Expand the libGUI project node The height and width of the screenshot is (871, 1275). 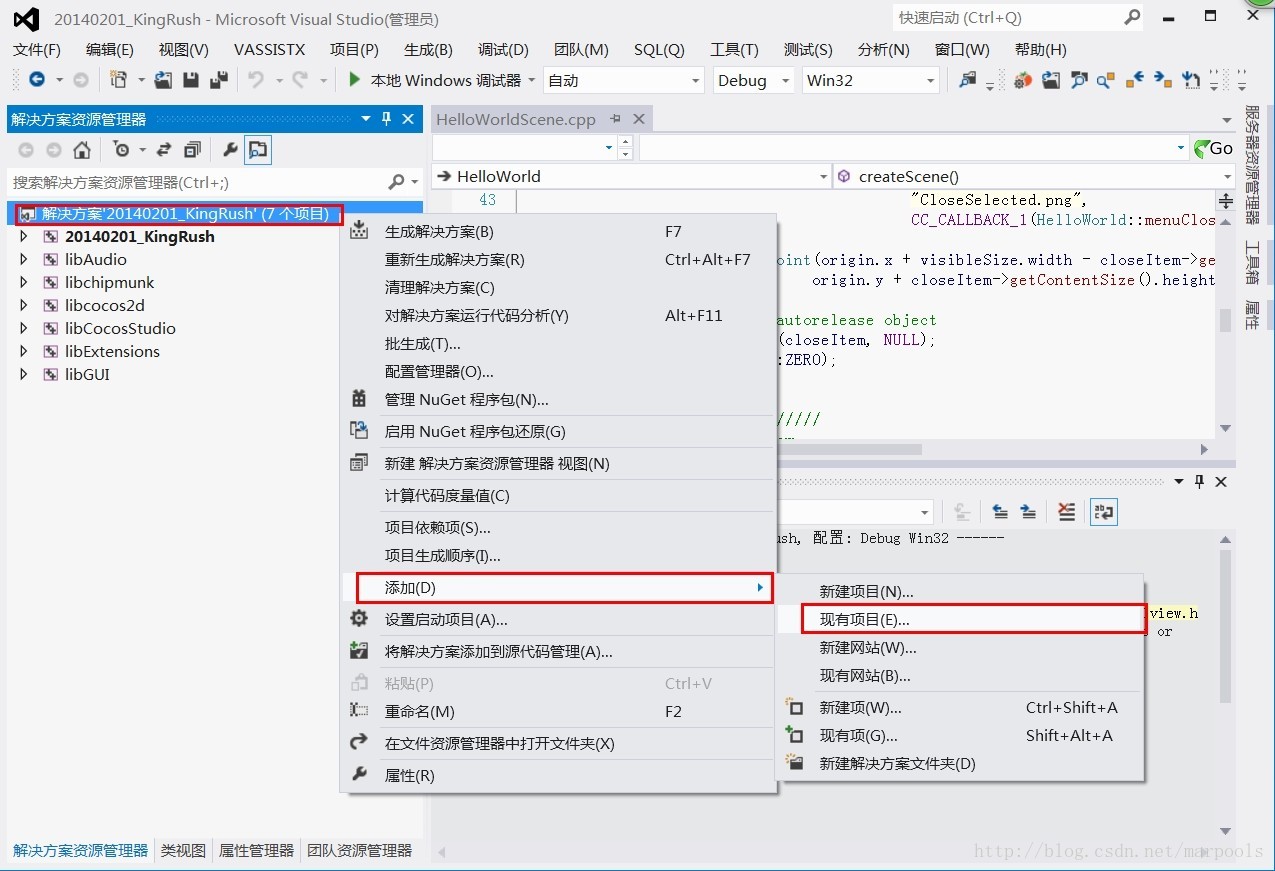[x=24, y=375]
